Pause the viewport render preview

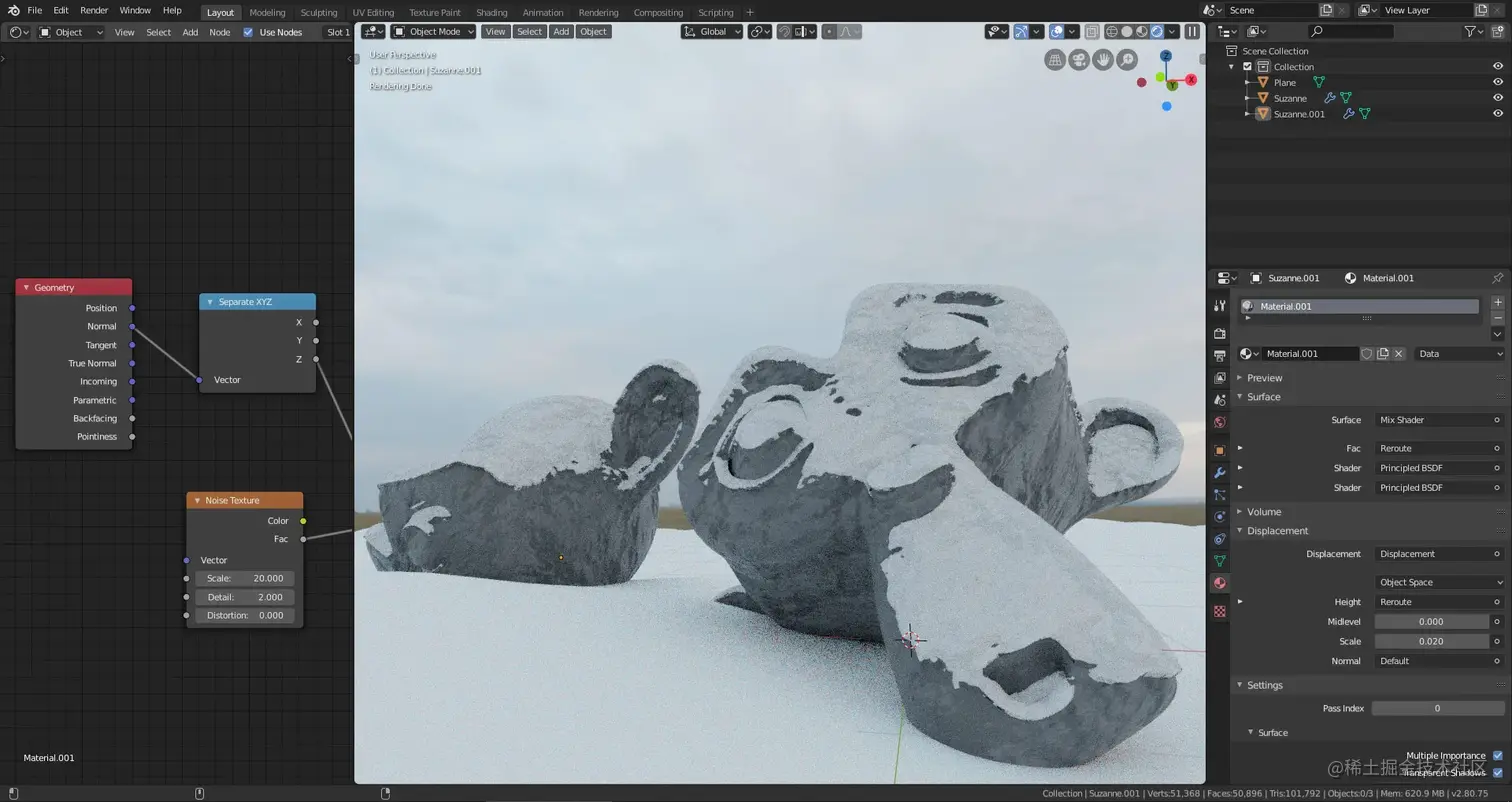pos(1192,32)
